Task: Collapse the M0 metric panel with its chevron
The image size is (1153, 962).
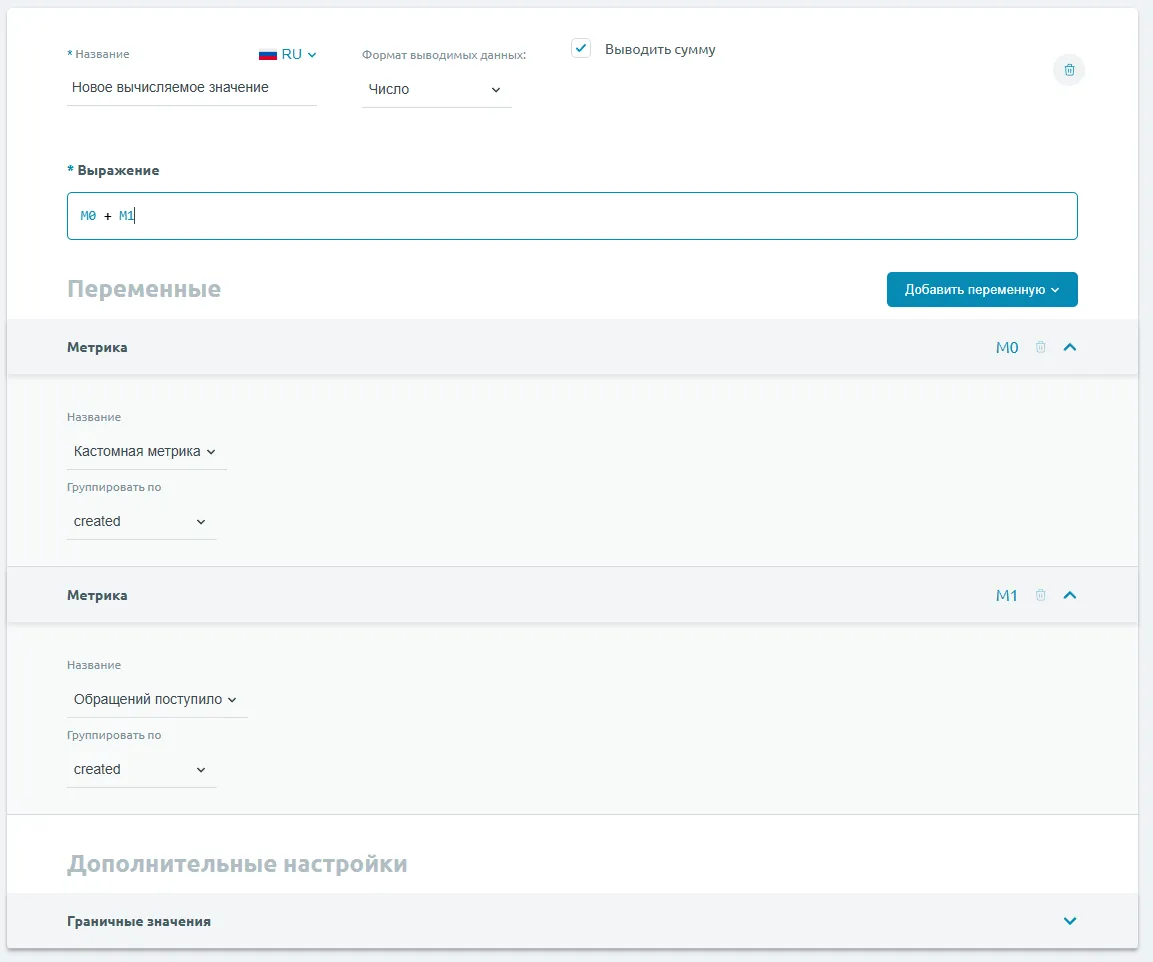Action: point(1070,347)
